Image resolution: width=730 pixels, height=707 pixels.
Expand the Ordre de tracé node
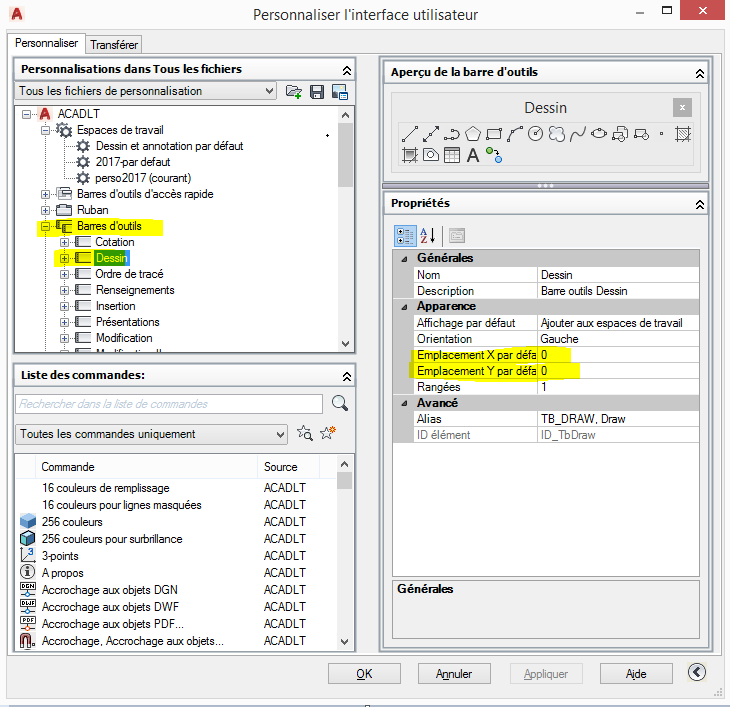[64, 275]
